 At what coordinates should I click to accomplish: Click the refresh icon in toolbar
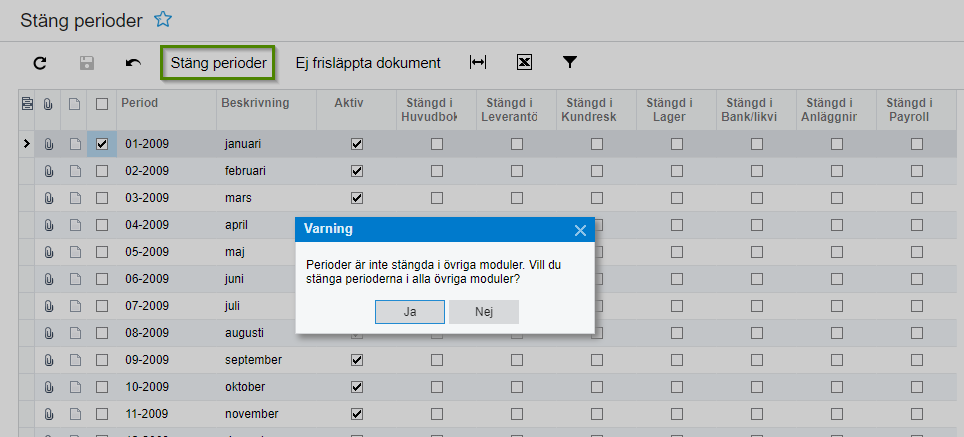(x=40, y=63)
